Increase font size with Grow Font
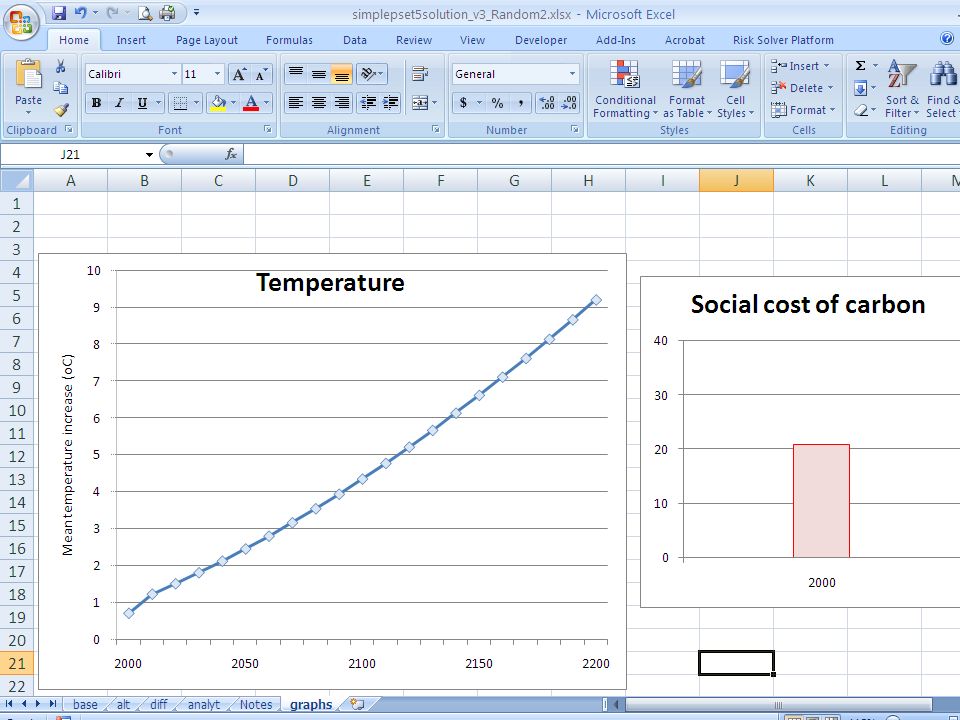 coord(239,74)
